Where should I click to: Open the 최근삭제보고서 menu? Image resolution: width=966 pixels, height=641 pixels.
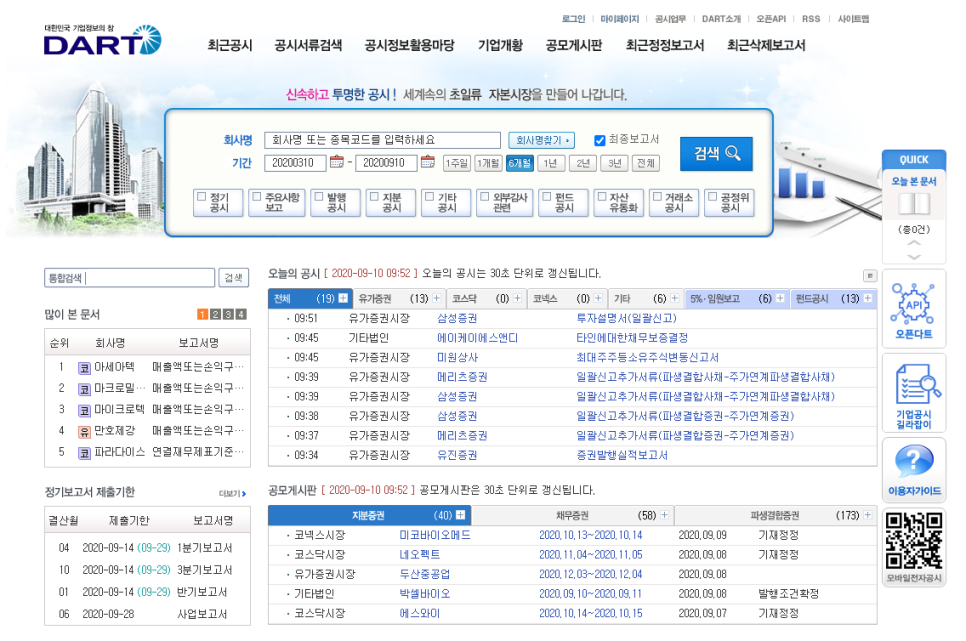766,45
